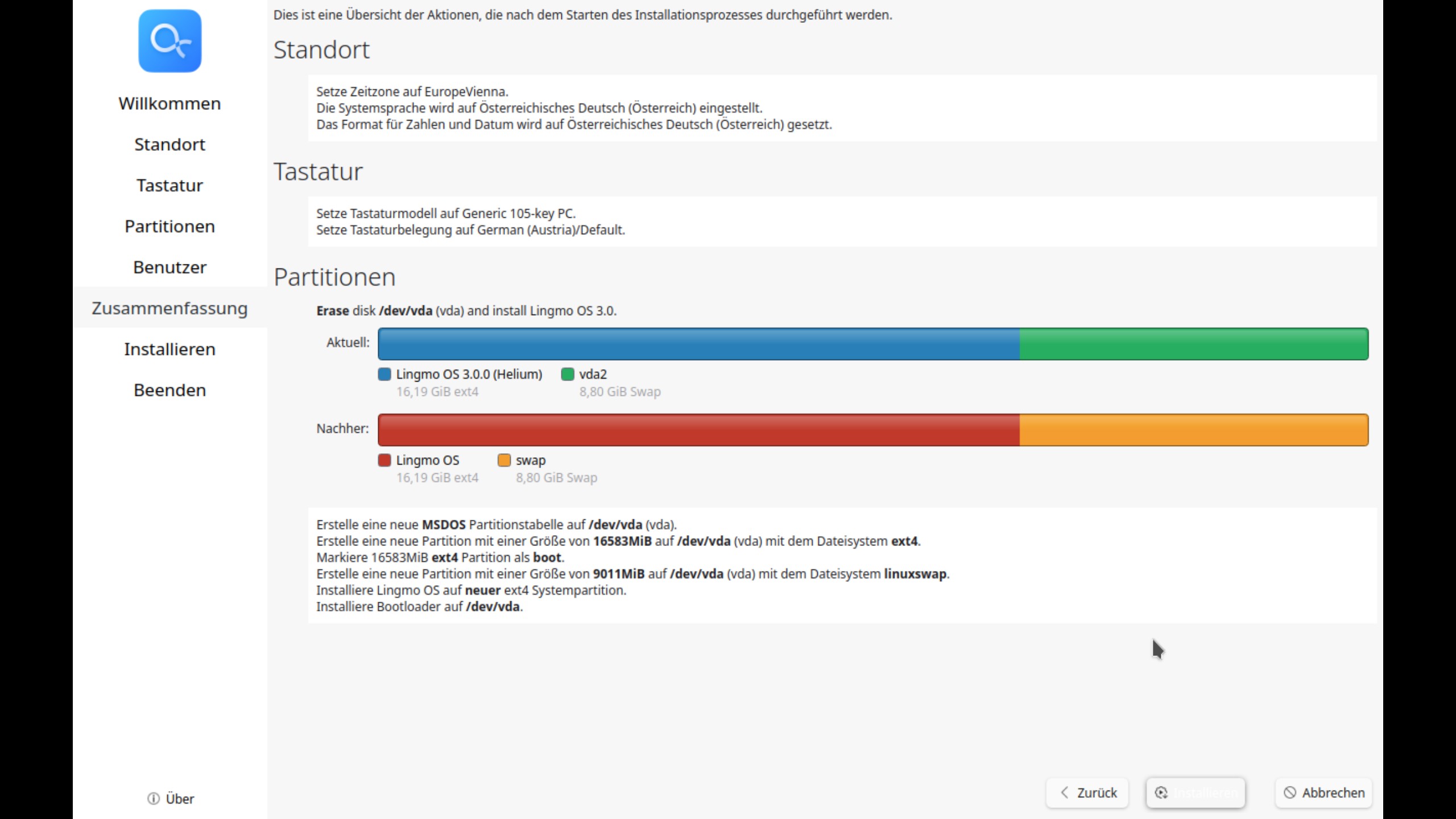Click the back chevron icon on Zurück
The image size is (1456, 819).
coord(1065,792)
